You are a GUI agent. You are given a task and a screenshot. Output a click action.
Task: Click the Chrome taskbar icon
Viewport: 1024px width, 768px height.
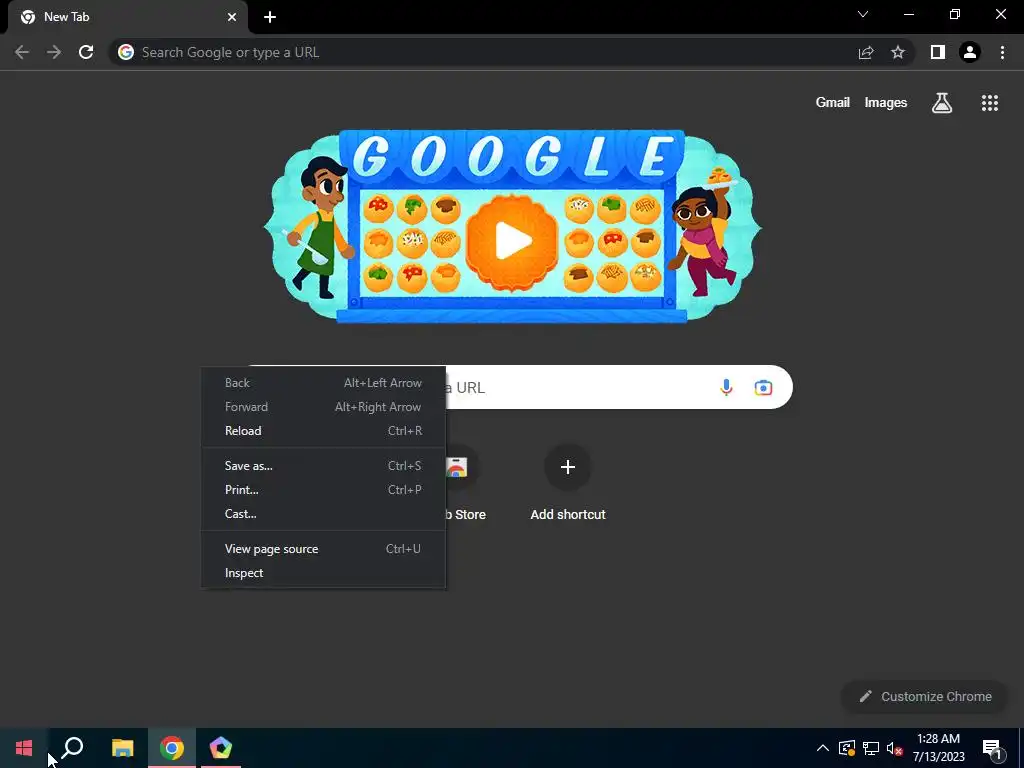172,748
